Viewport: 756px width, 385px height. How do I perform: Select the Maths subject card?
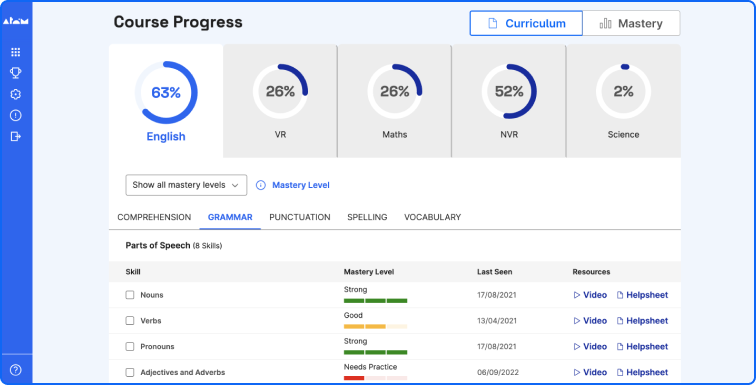[394, 101]
